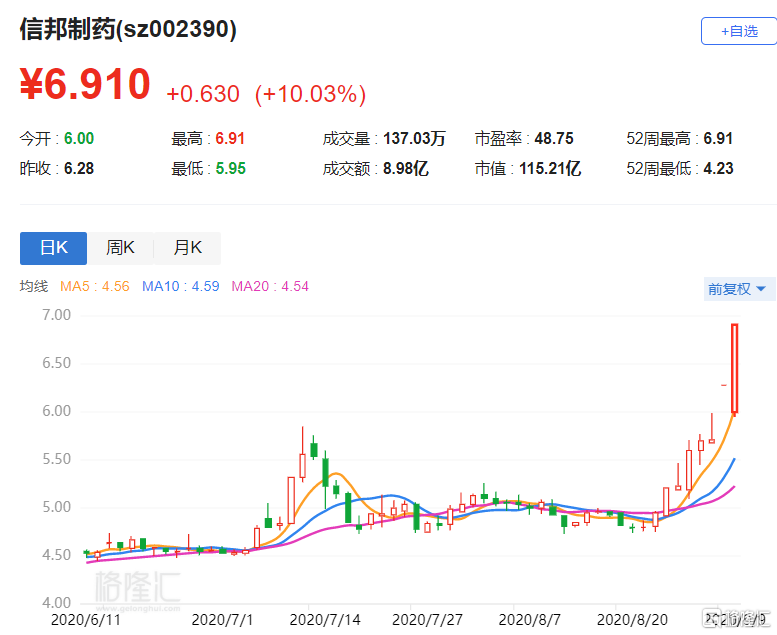Click the 今开 value 6.00
The image size is (777, 635).
pos(79,139)
